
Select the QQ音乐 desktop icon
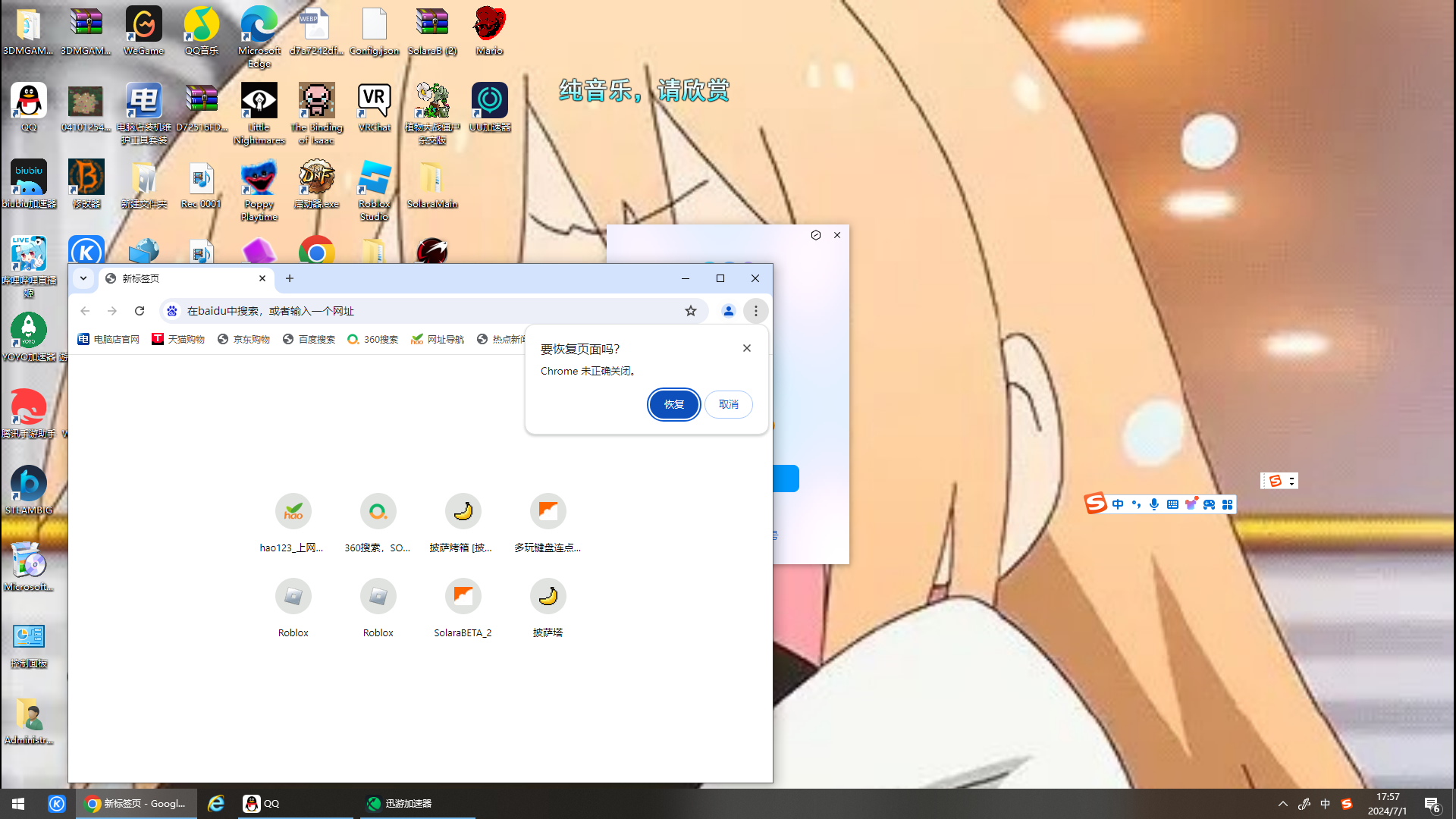201,31
